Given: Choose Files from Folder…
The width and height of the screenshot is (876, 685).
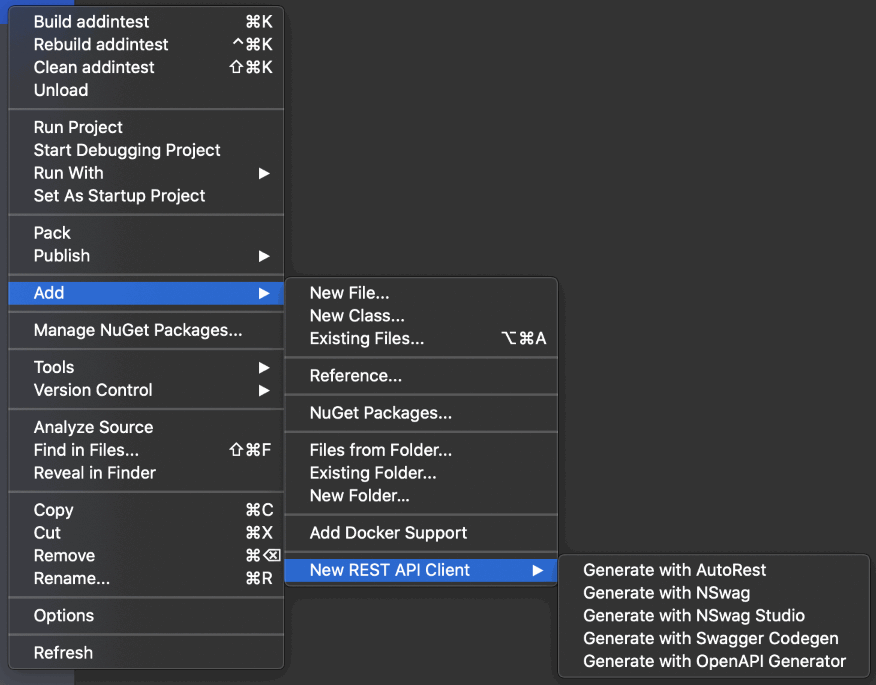Looking at the screenshot, I should [x=421, y=450].
